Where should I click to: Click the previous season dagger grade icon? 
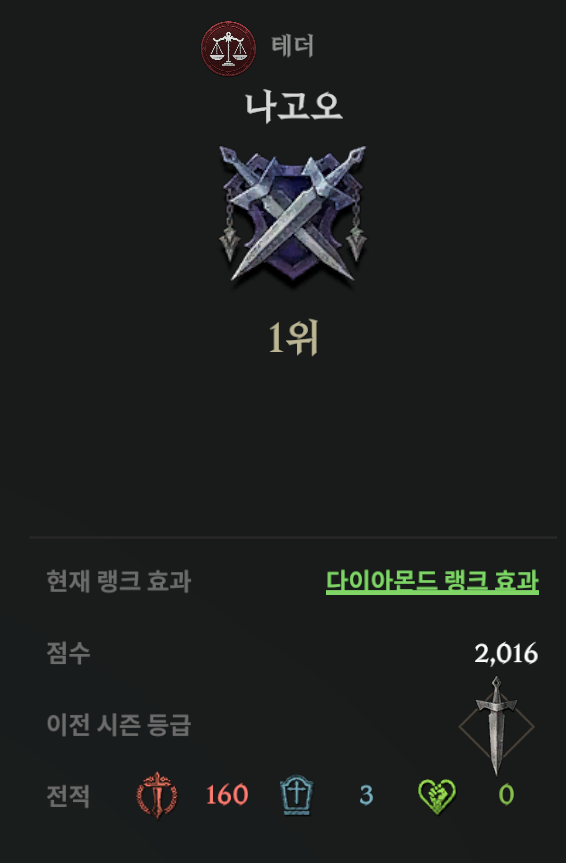[497, 726]
